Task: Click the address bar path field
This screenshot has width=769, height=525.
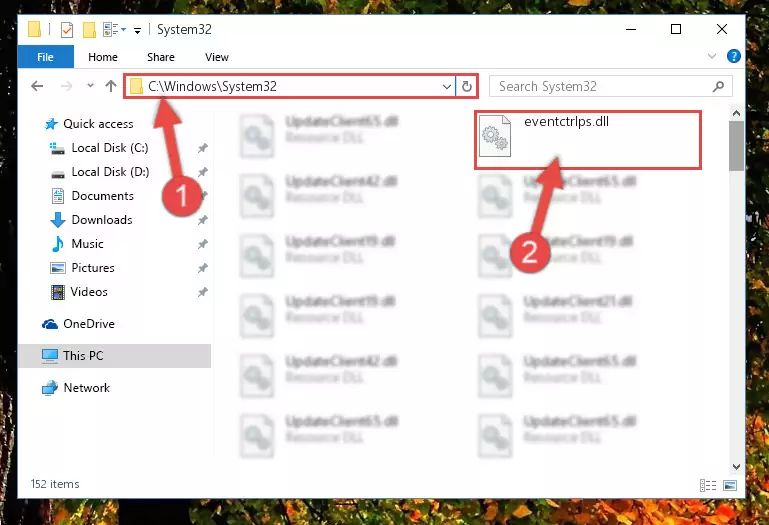Action: click(289, 86)
